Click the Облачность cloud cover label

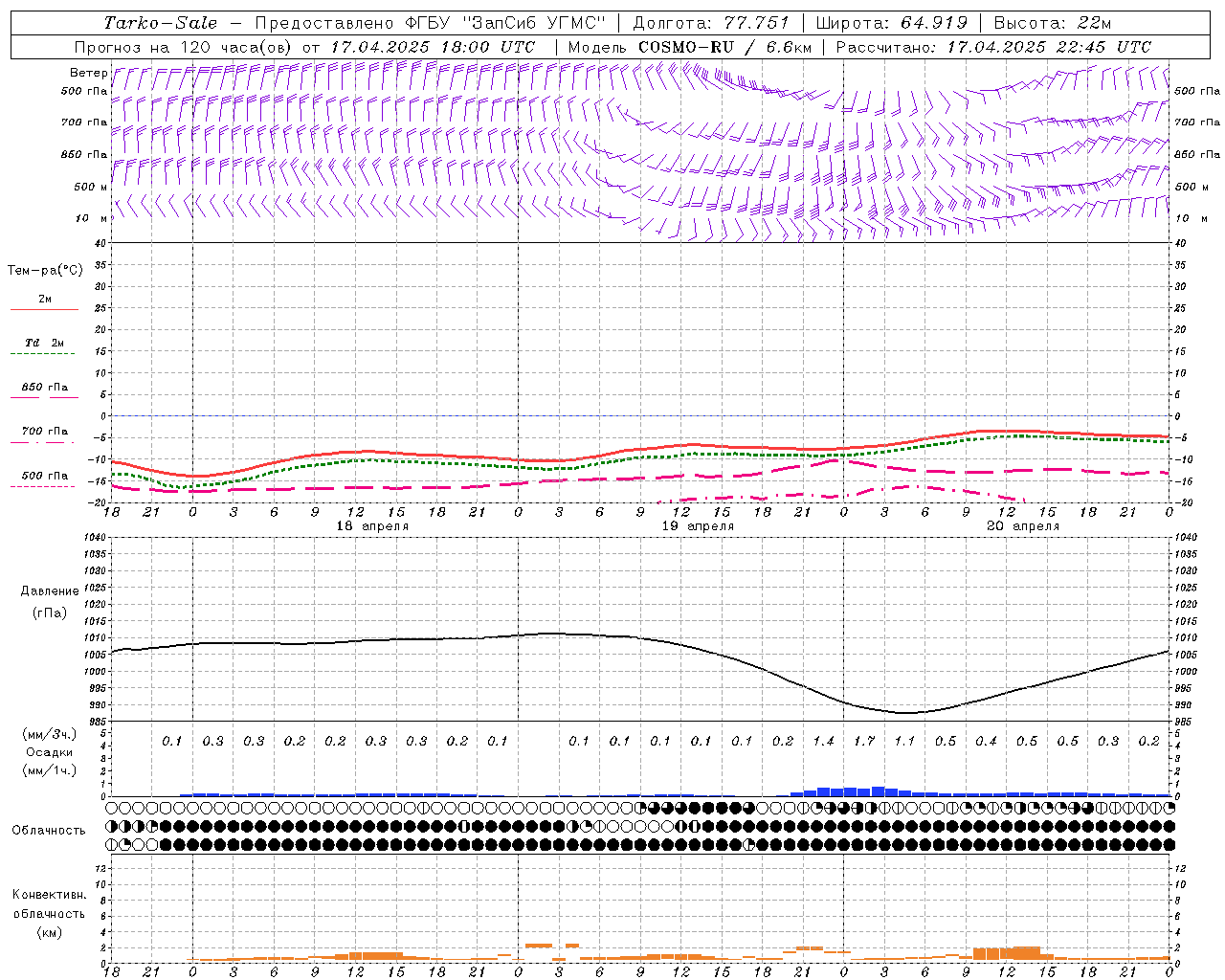pyautogui.click(x=49, y=830)
